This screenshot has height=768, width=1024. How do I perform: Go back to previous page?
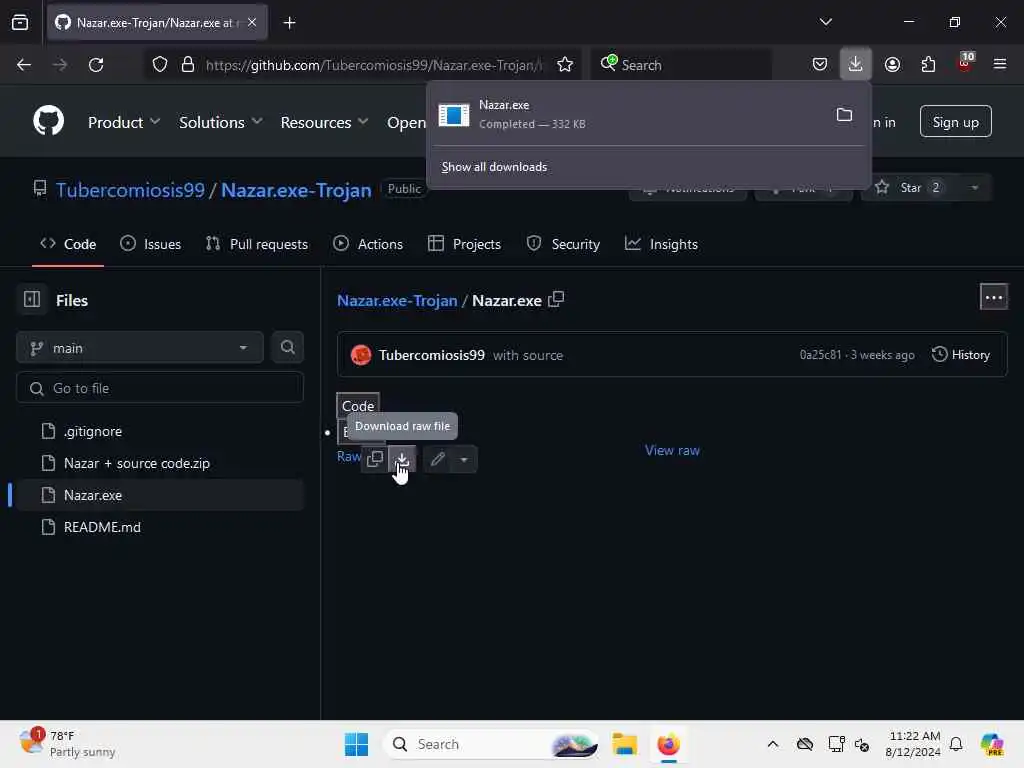pyautogui.click(x=24, y=65)
